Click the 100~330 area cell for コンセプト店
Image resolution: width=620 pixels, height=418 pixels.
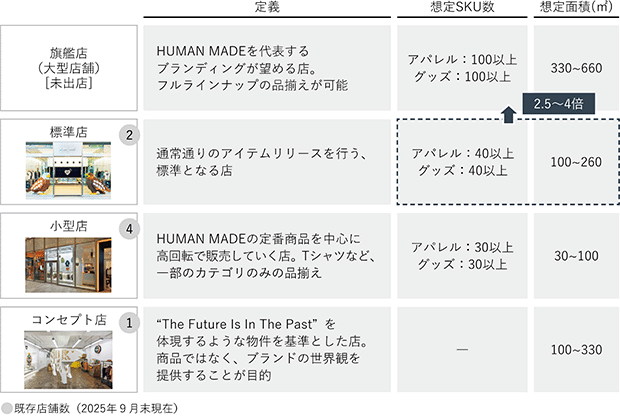coord(574,350)
